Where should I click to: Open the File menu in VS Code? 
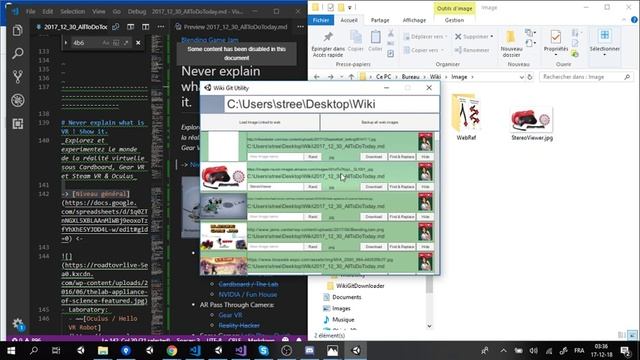click(x=31, y=11)
